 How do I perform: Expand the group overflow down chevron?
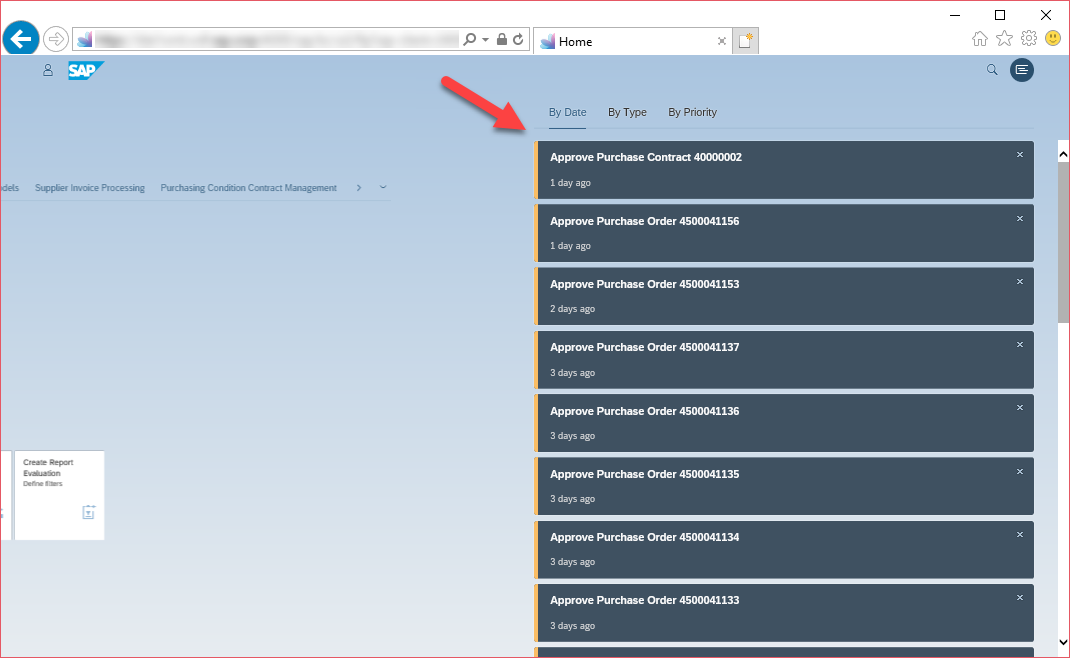pyautogui.click(x=383, y=187)
